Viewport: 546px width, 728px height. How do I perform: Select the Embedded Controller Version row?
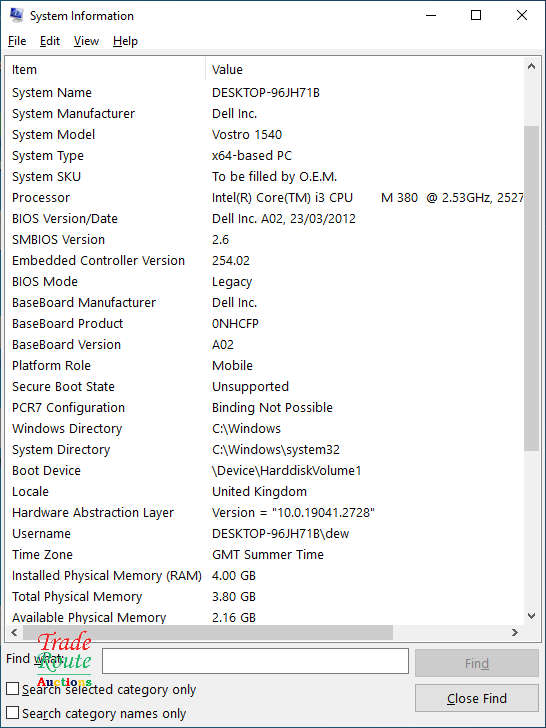265,260
